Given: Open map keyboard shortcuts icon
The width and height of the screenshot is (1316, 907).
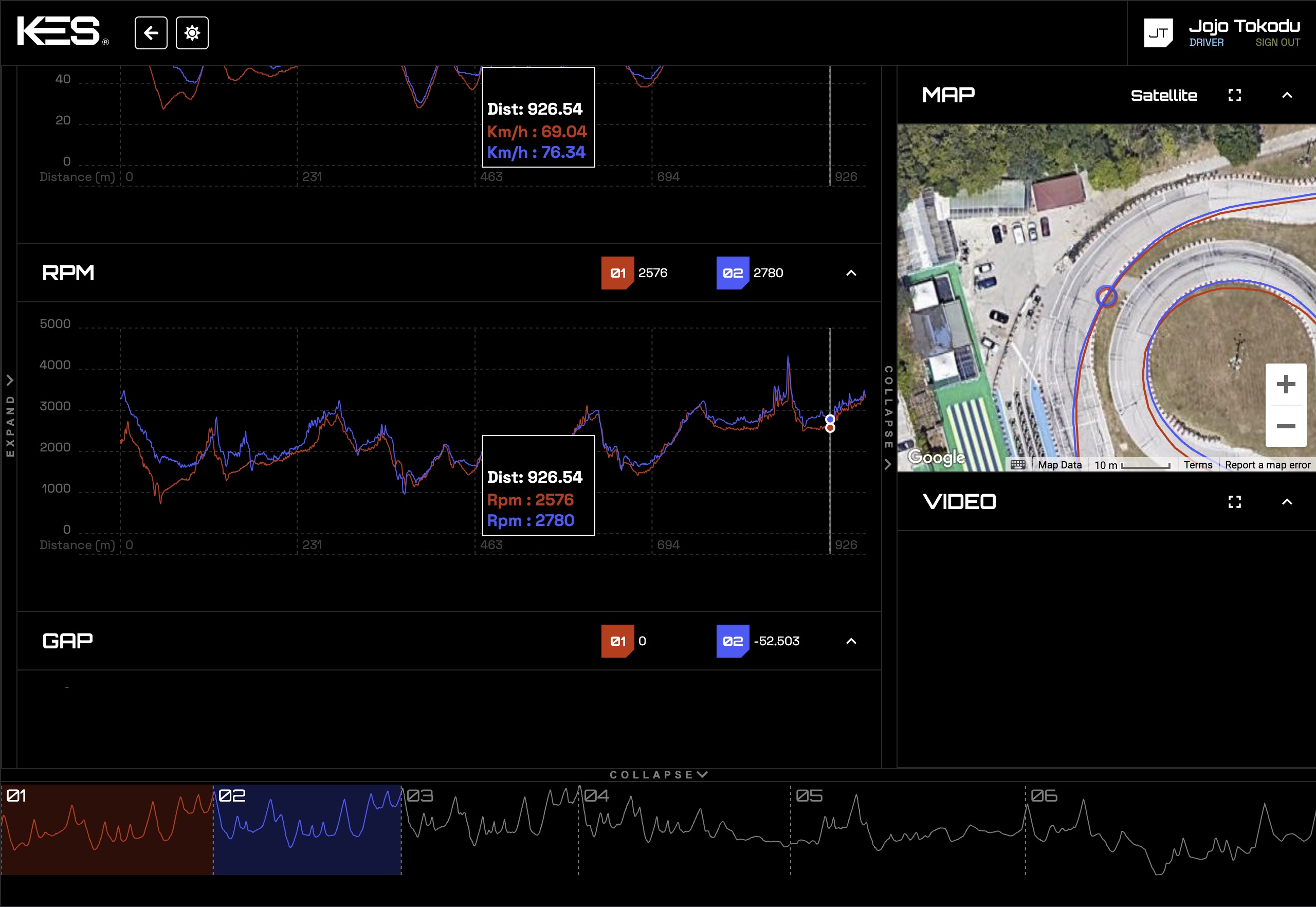Looking at the screenshot, I should [x=1018, y=465].
